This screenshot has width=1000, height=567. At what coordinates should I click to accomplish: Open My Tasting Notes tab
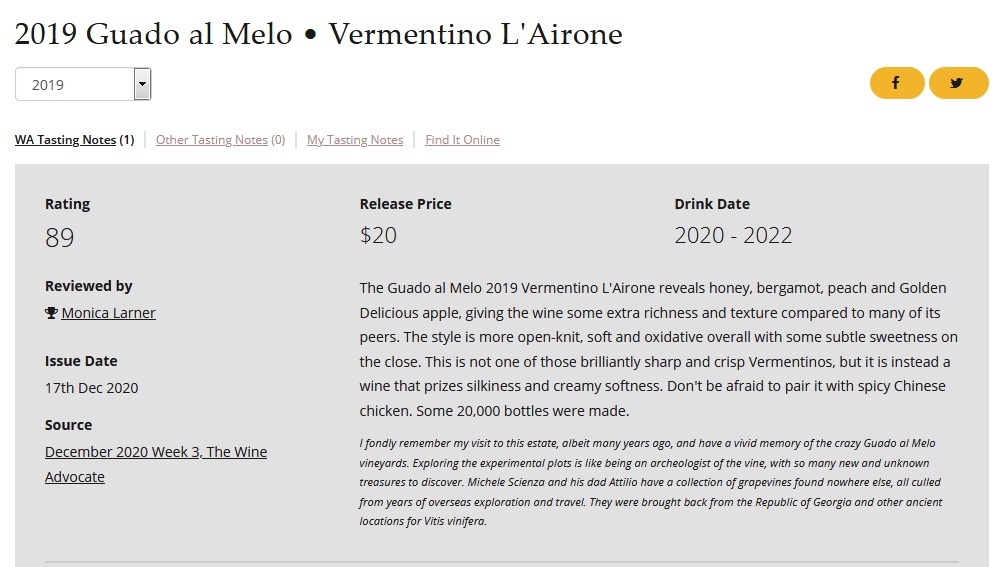click(x=355, y=140)
